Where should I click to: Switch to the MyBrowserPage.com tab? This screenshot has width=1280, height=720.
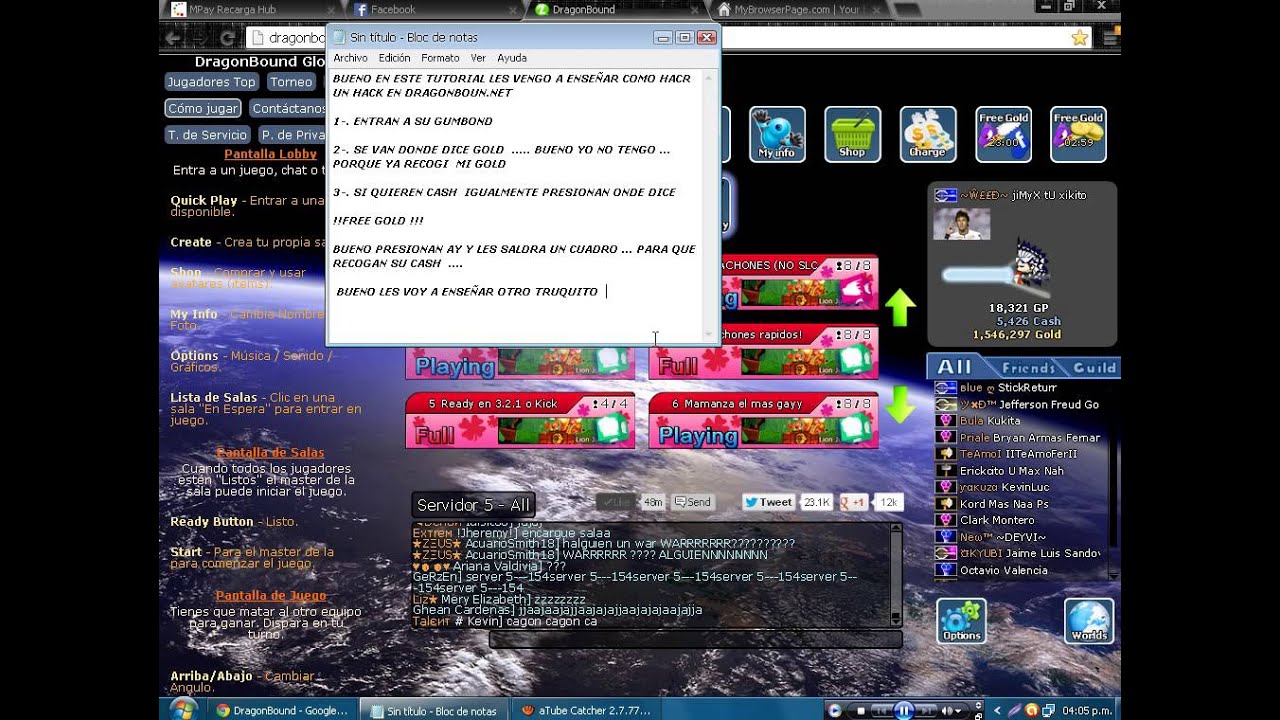pos(797,10)
